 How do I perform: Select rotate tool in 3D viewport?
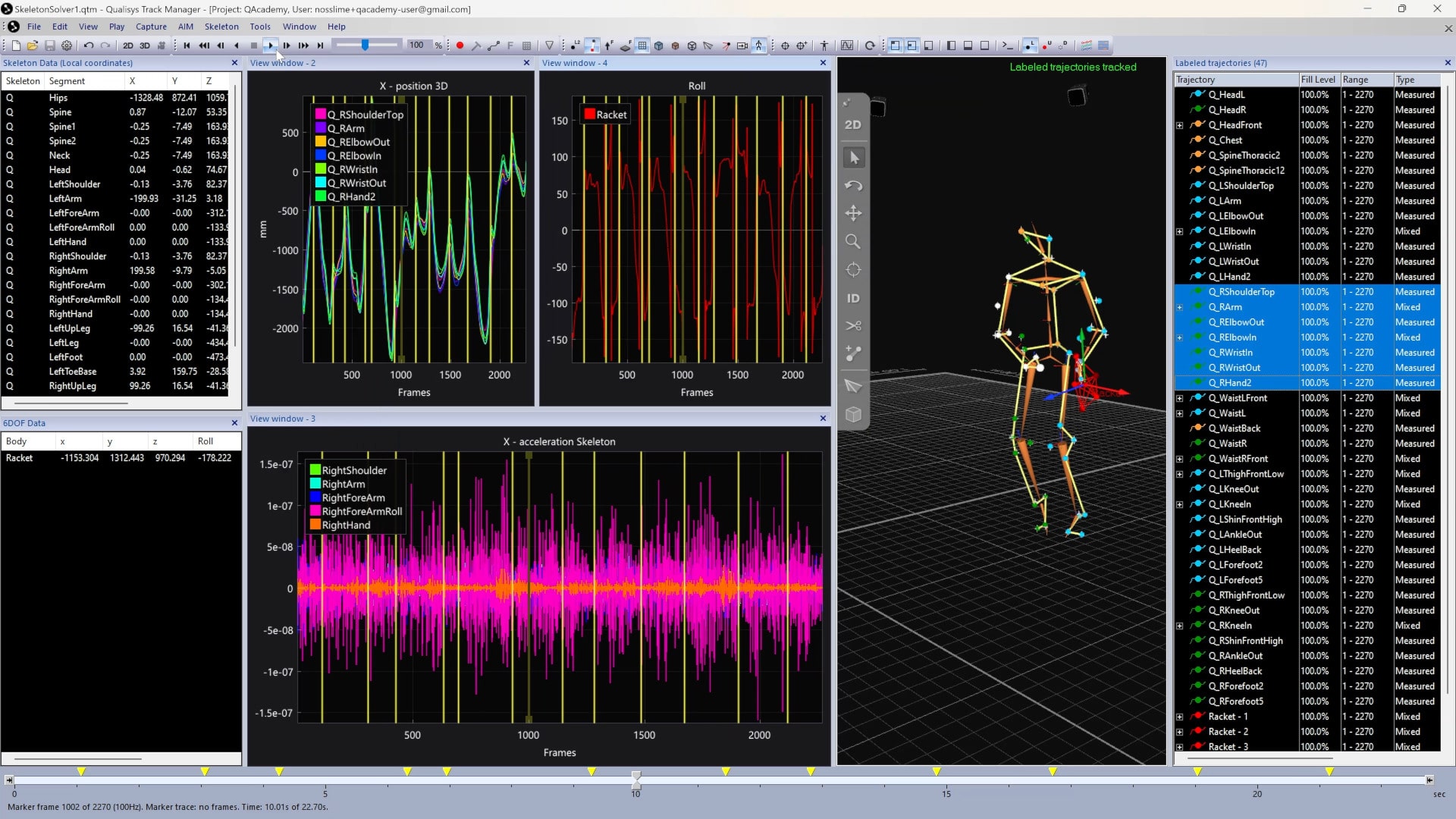(x=854, y=186)
